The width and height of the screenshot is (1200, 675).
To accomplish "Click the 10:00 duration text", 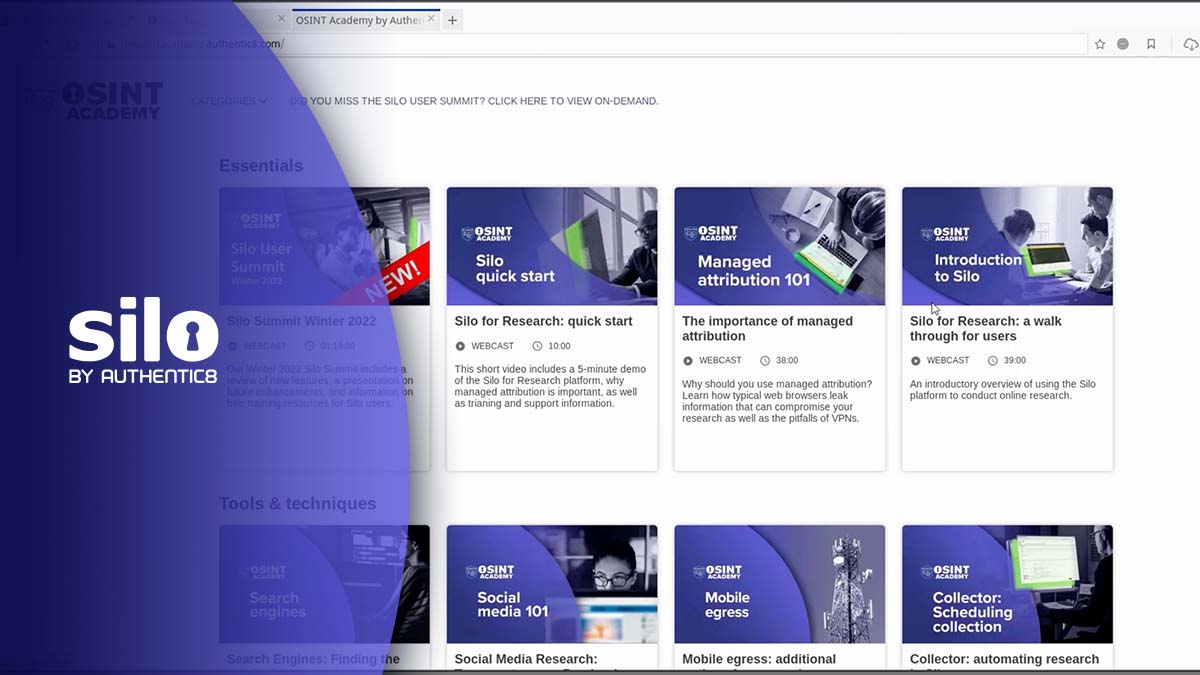I will click(559, 346).
